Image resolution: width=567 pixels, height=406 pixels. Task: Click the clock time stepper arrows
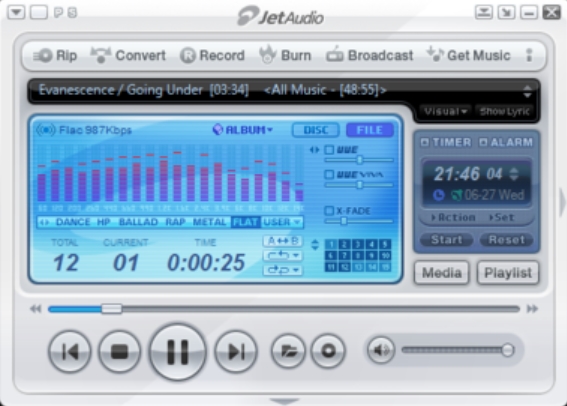(x=514, y=174)
